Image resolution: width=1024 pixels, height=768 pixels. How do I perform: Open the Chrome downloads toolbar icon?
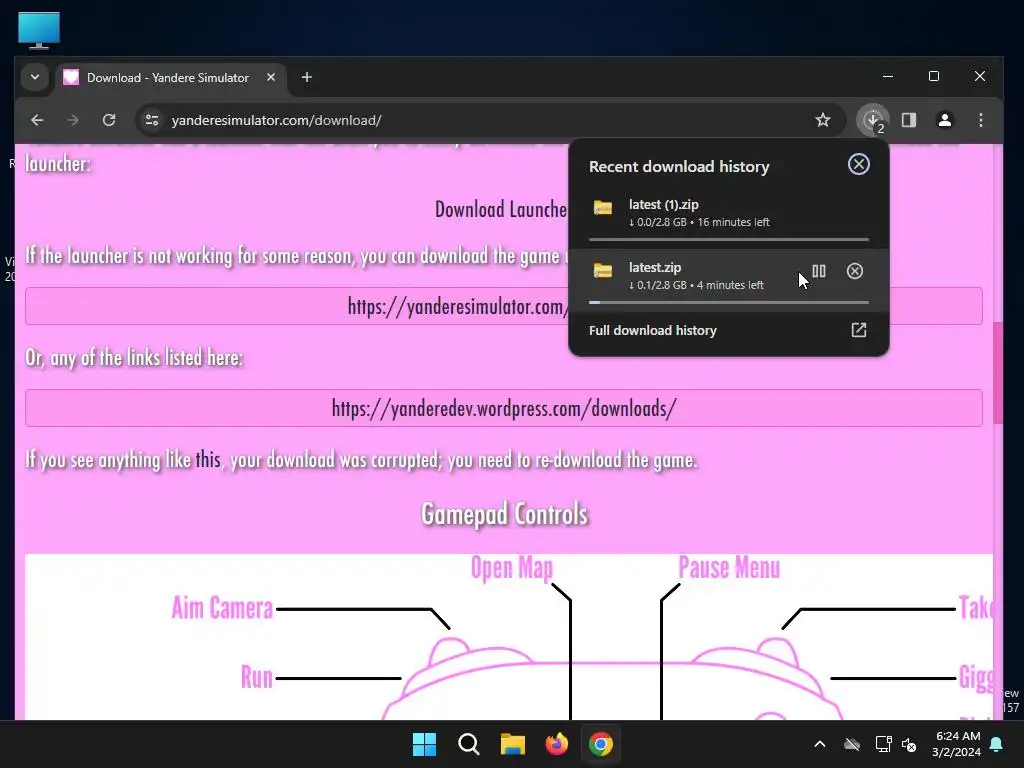(873, 120)
